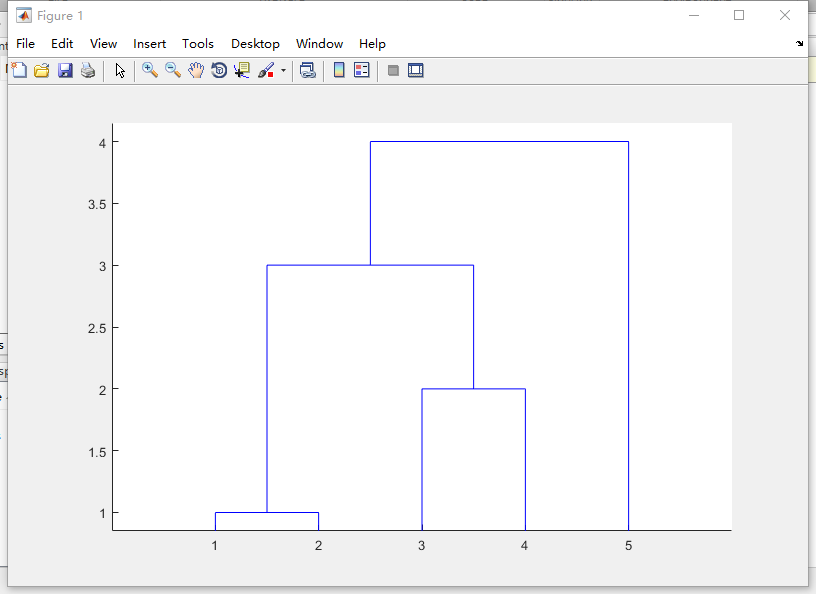Select the Edit Plot arrow tool
Viewport: 816px width, 594px height.
pyautogui.click(x=120, y=70)
